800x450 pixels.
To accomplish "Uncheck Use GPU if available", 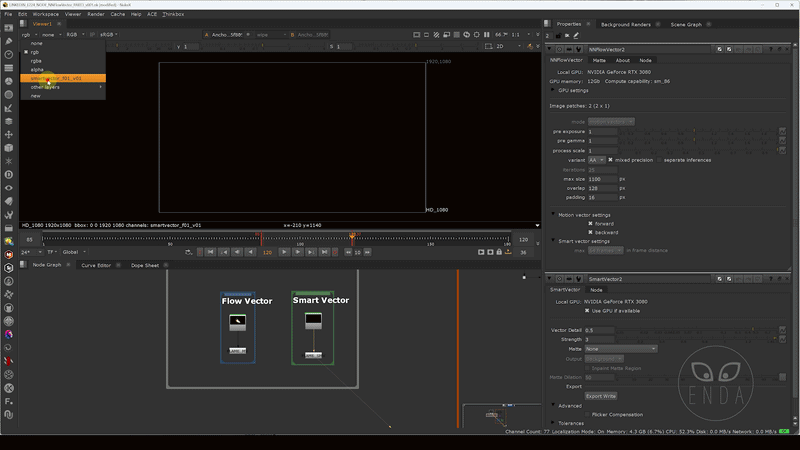I will [587, 311].
